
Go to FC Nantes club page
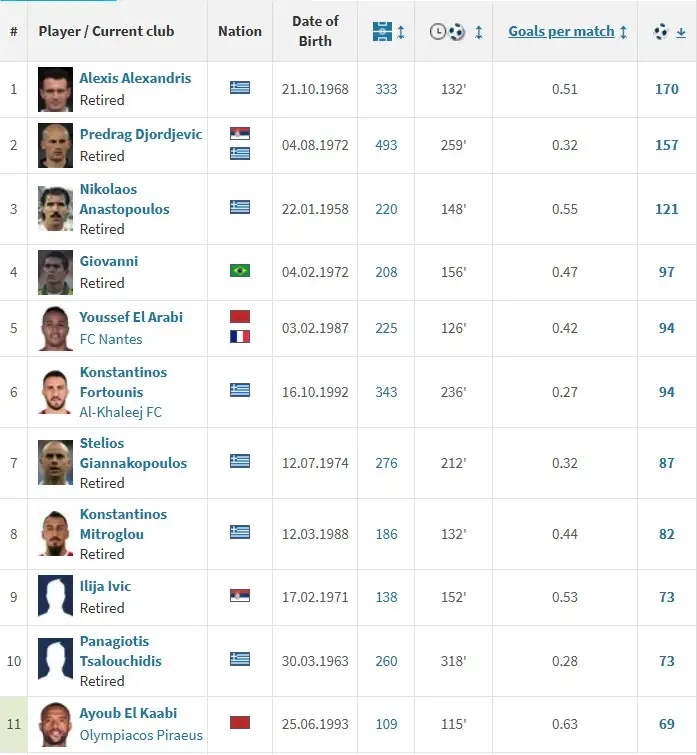(x=111, y=339)
